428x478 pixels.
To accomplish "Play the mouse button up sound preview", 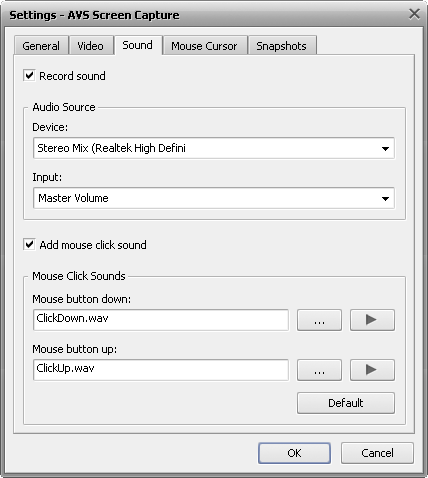I will 372,370.
